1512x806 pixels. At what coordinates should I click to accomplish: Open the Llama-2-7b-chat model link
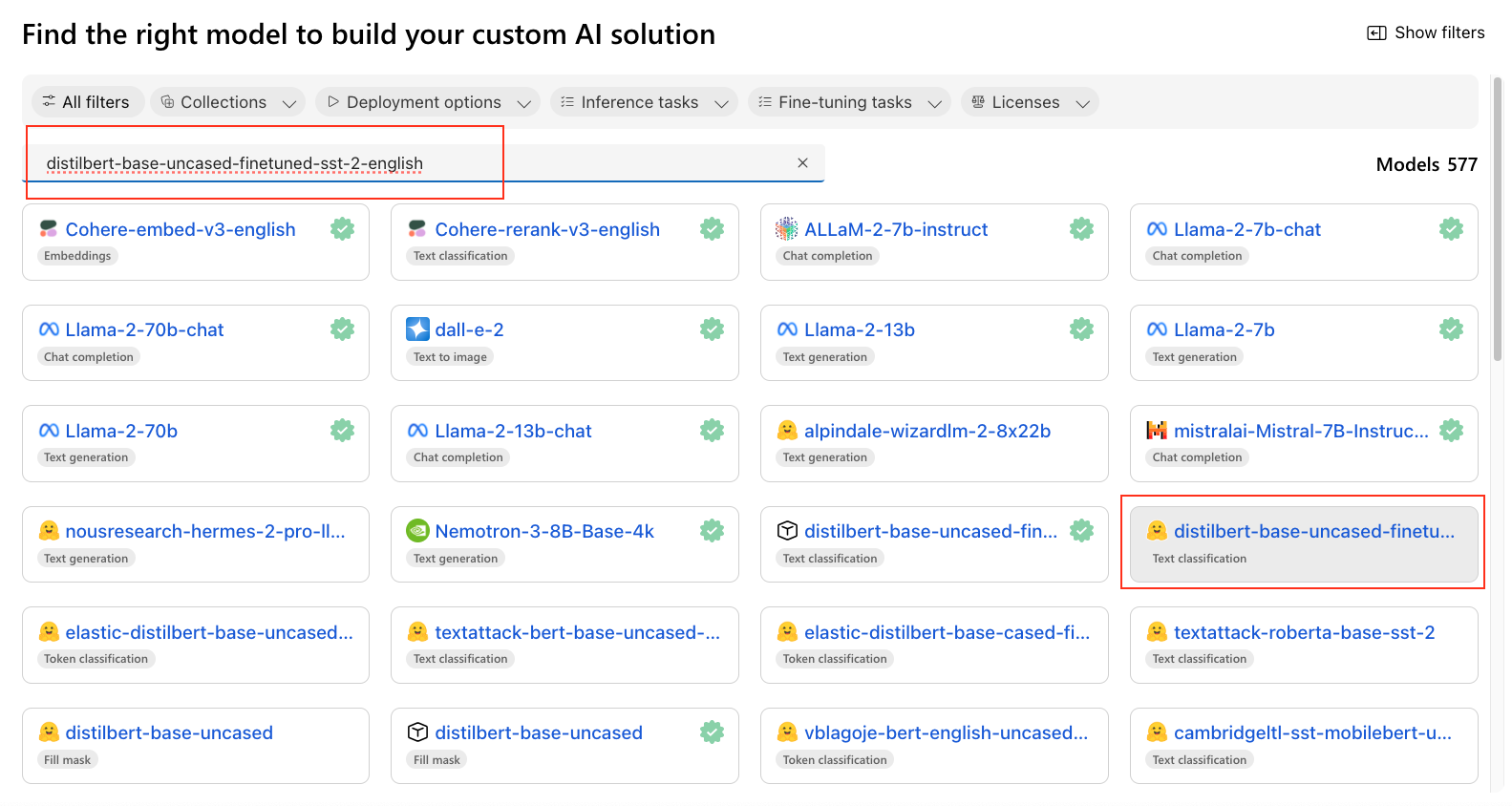click(1247, 229)
